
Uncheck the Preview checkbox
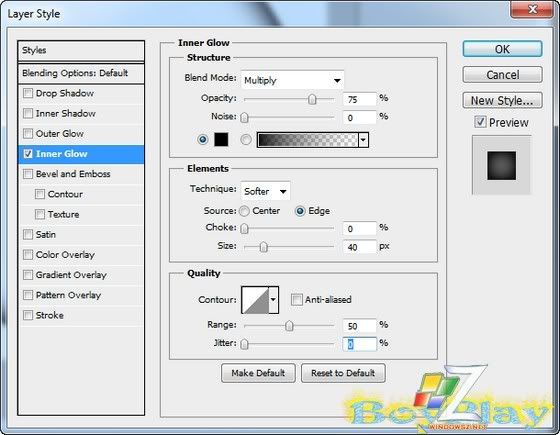click(x=480, y=122)
